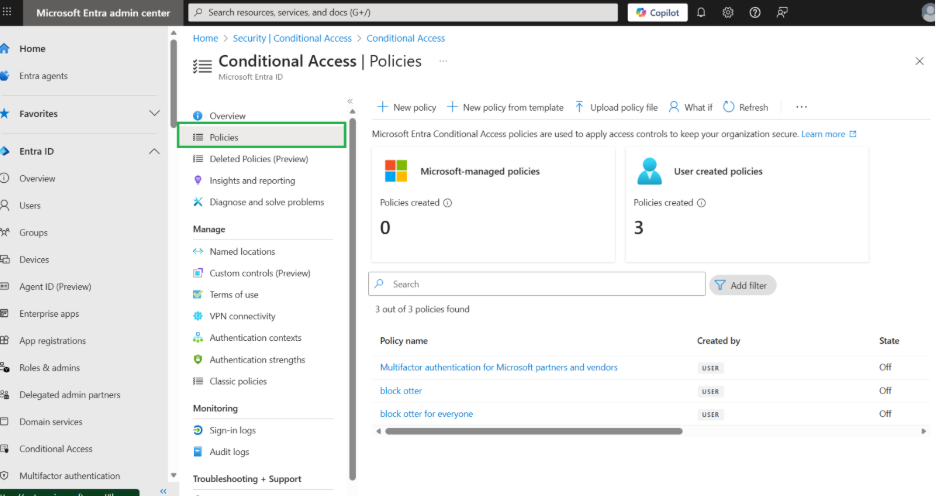This screenshot has height=496, width=936.
Task: Click the info icon beside Microsoft-managed Policies created
Action: coord(447,203)
